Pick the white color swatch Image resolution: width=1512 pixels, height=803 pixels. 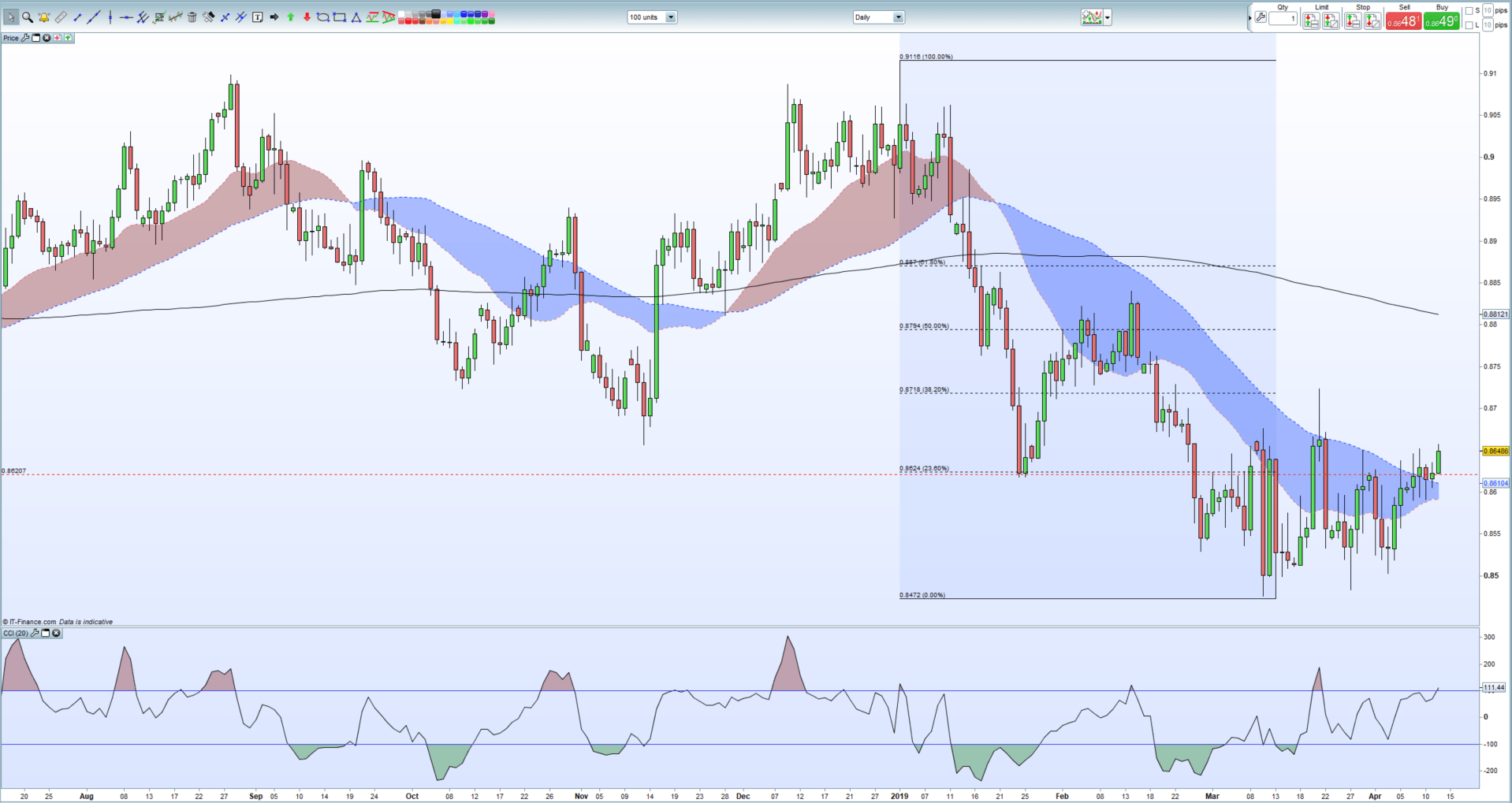400,13
